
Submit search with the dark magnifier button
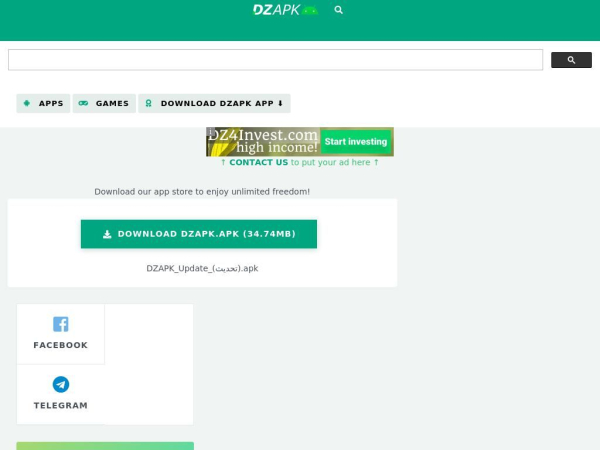[x=571, y=60]
